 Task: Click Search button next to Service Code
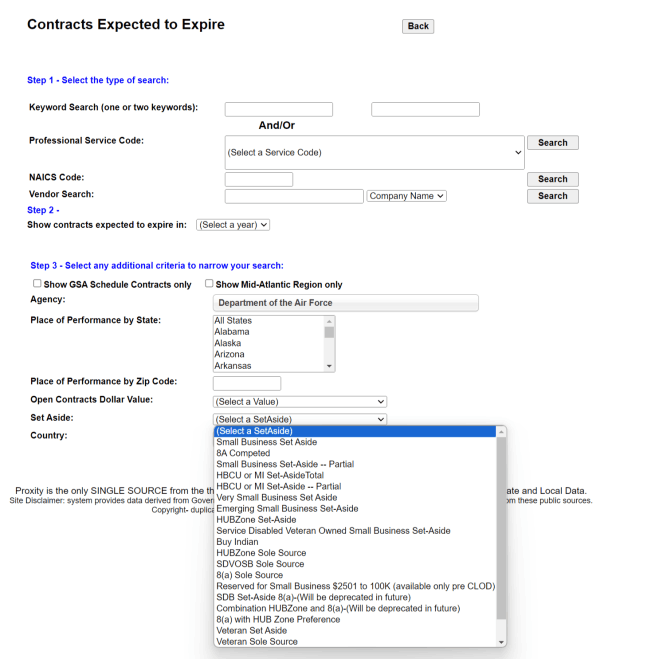coord(553,142)
